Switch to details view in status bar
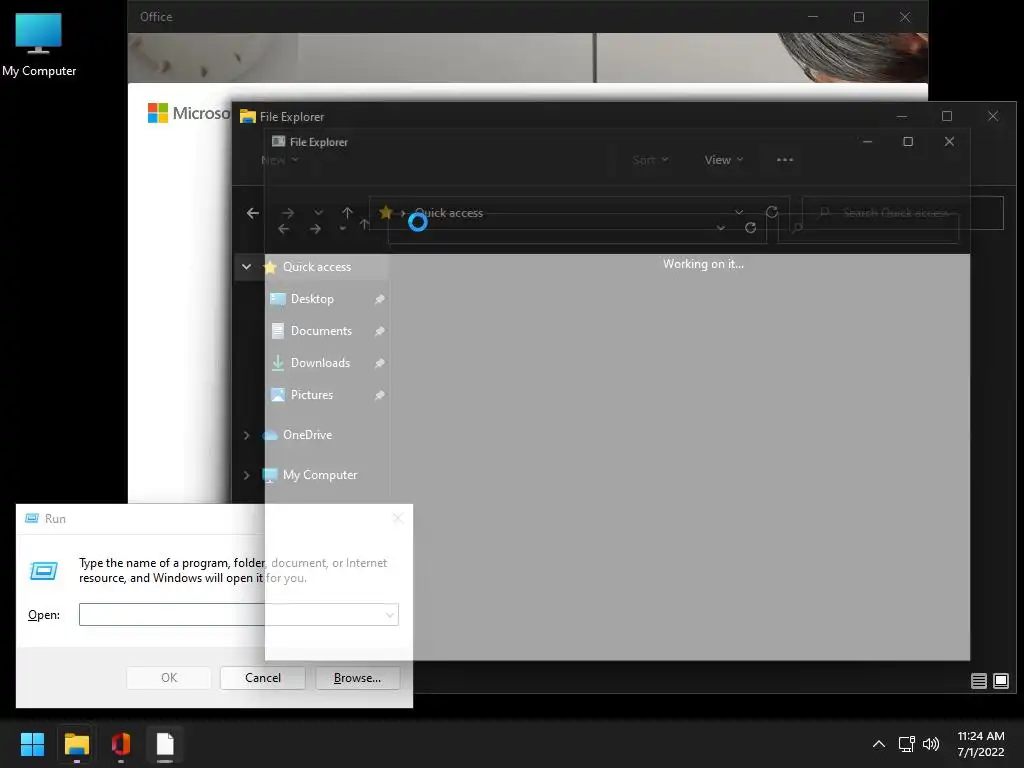The image size is (1024, 768). point(978,681)
